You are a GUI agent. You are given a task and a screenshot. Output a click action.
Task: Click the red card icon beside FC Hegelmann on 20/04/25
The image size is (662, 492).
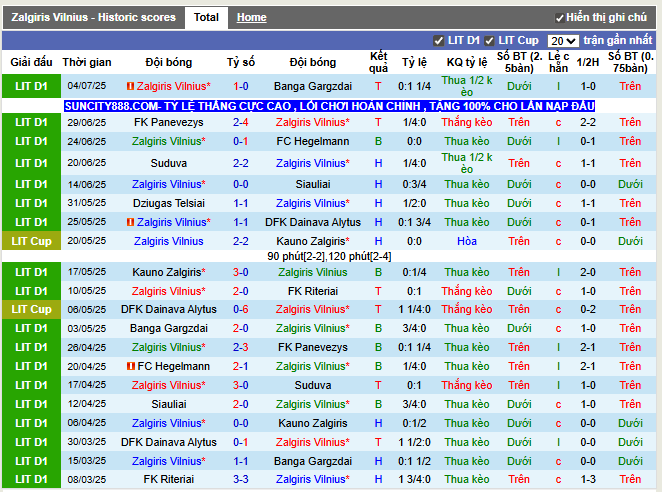[x=131, y=366]
